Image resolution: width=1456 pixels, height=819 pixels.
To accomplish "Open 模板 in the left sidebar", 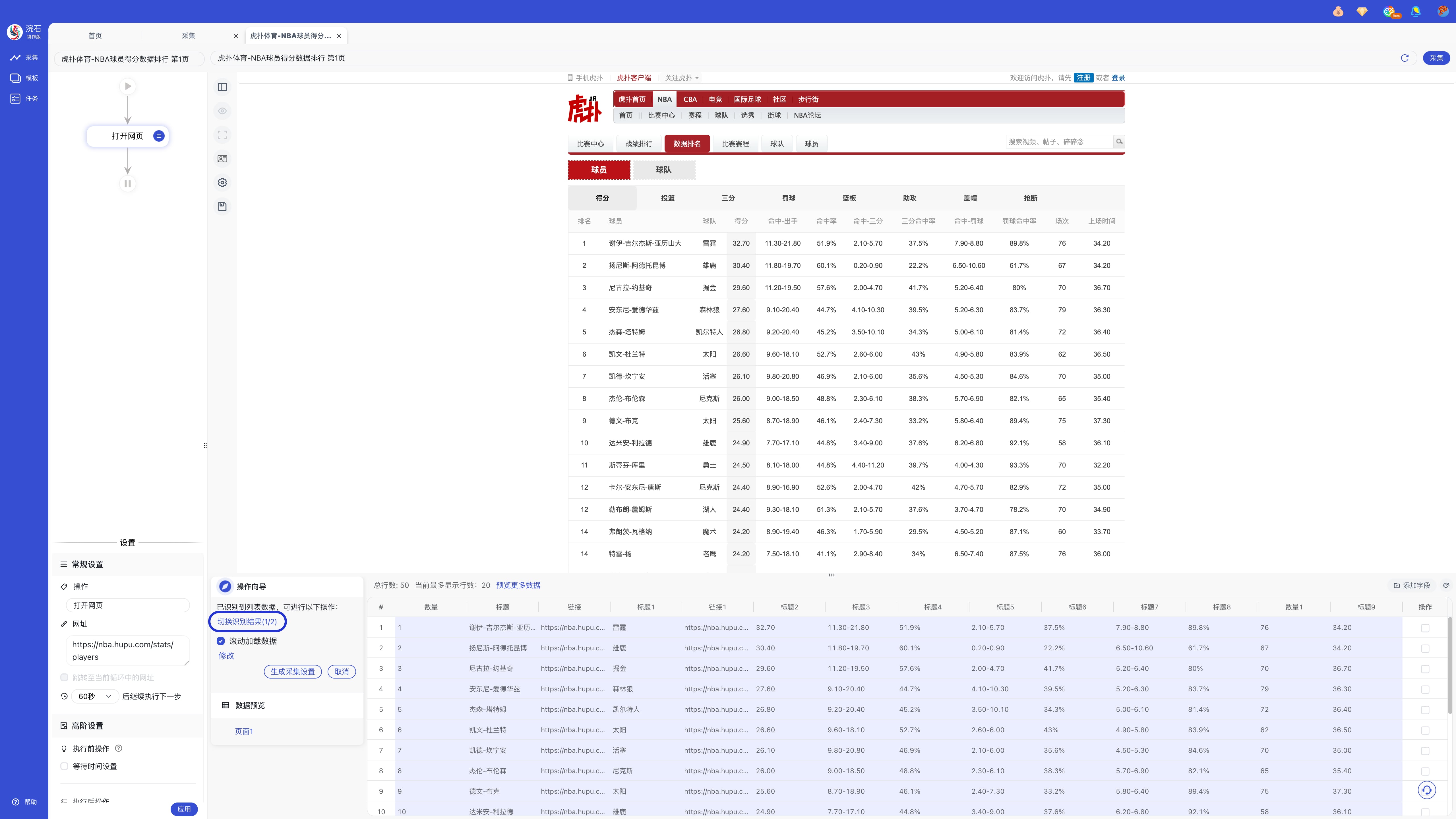I will pyautogui.click(x=24, y=78).
